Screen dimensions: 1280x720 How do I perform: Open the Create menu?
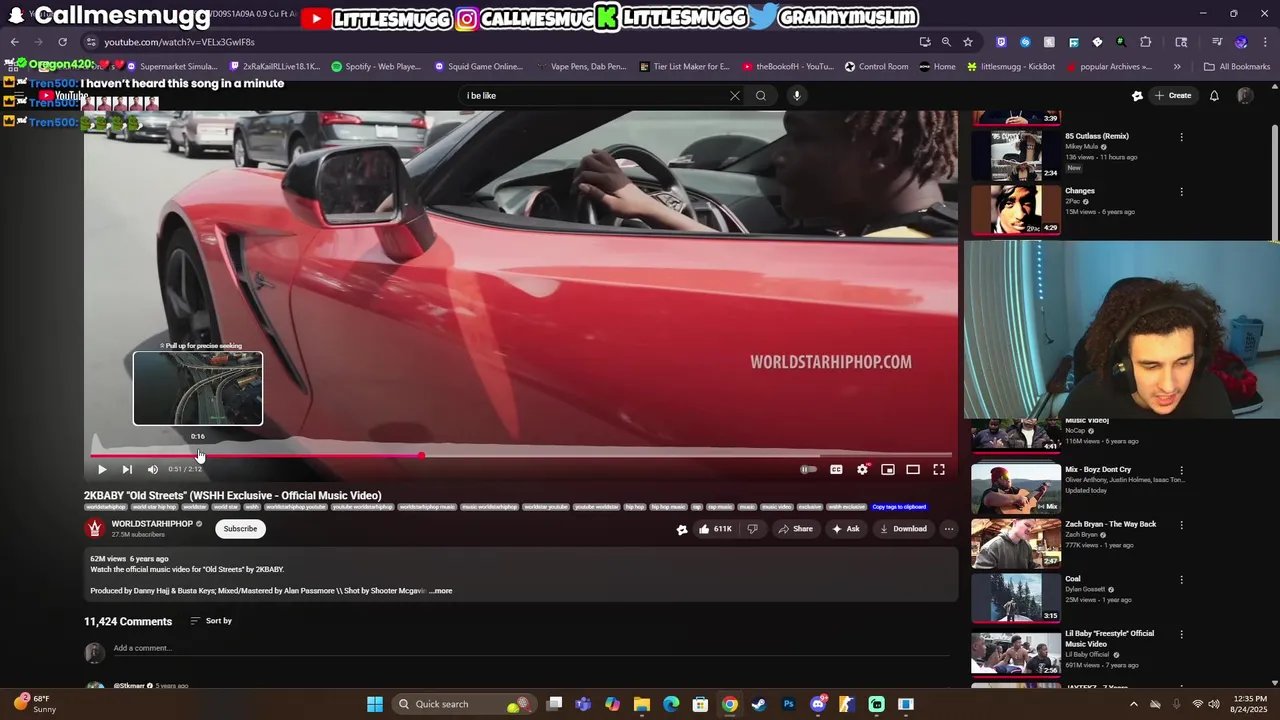point(1172,96)
